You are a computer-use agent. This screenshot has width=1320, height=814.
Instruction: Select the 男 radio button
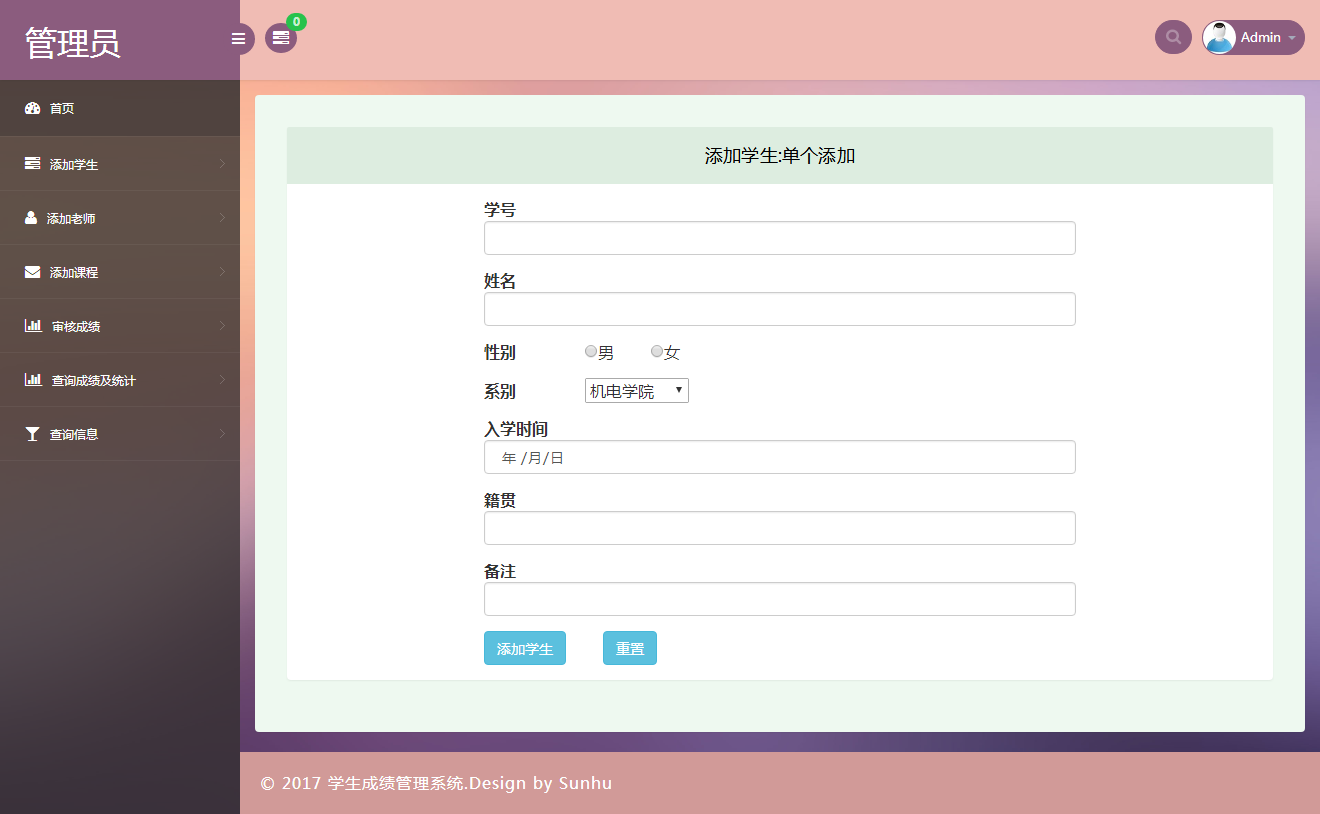coord(591,351)
